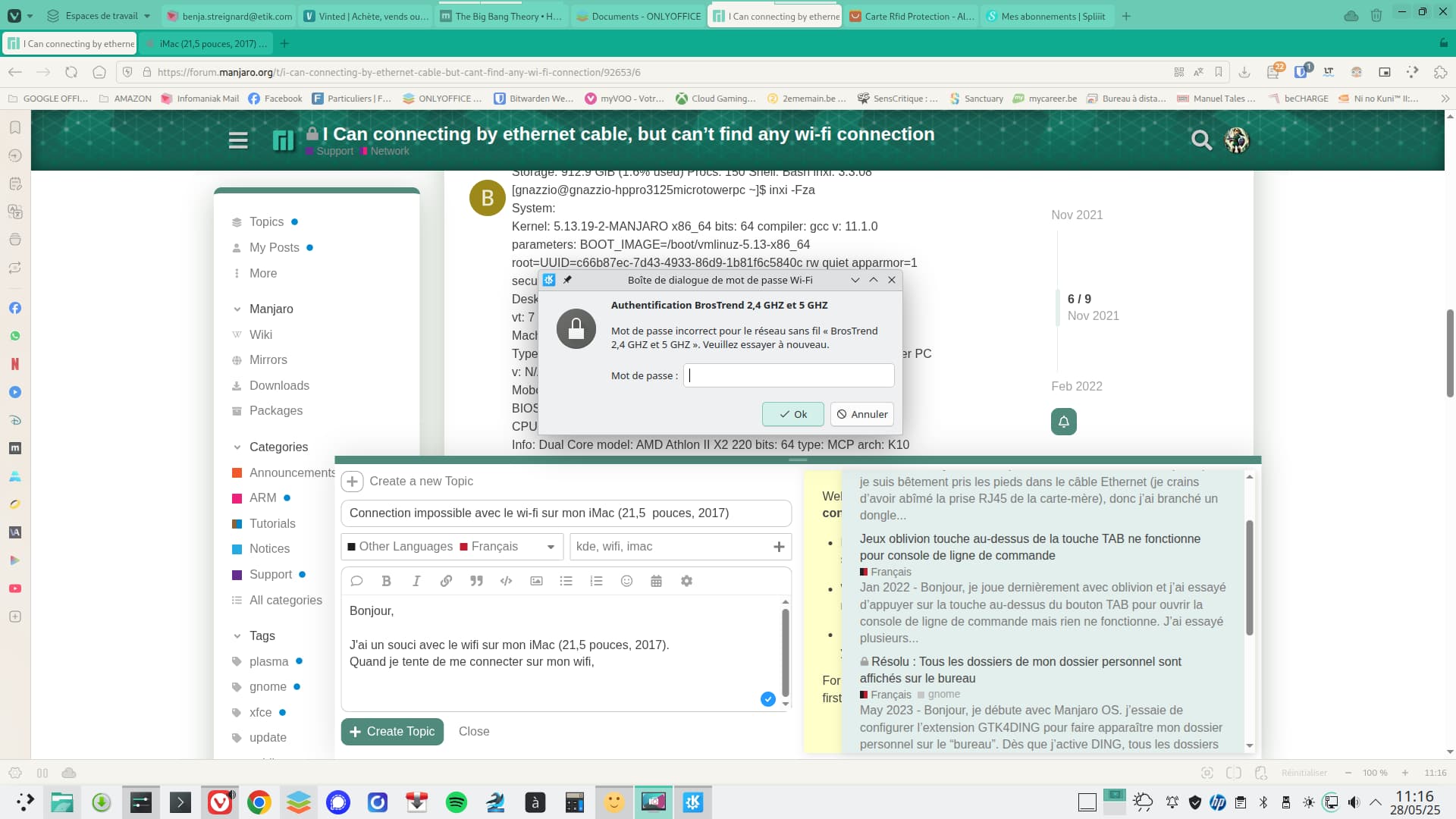Switch to the Documents - ONLYOFFICE tab
Image resolution: width=1456 pixels, height=819 pixels.
pos(638,16)
